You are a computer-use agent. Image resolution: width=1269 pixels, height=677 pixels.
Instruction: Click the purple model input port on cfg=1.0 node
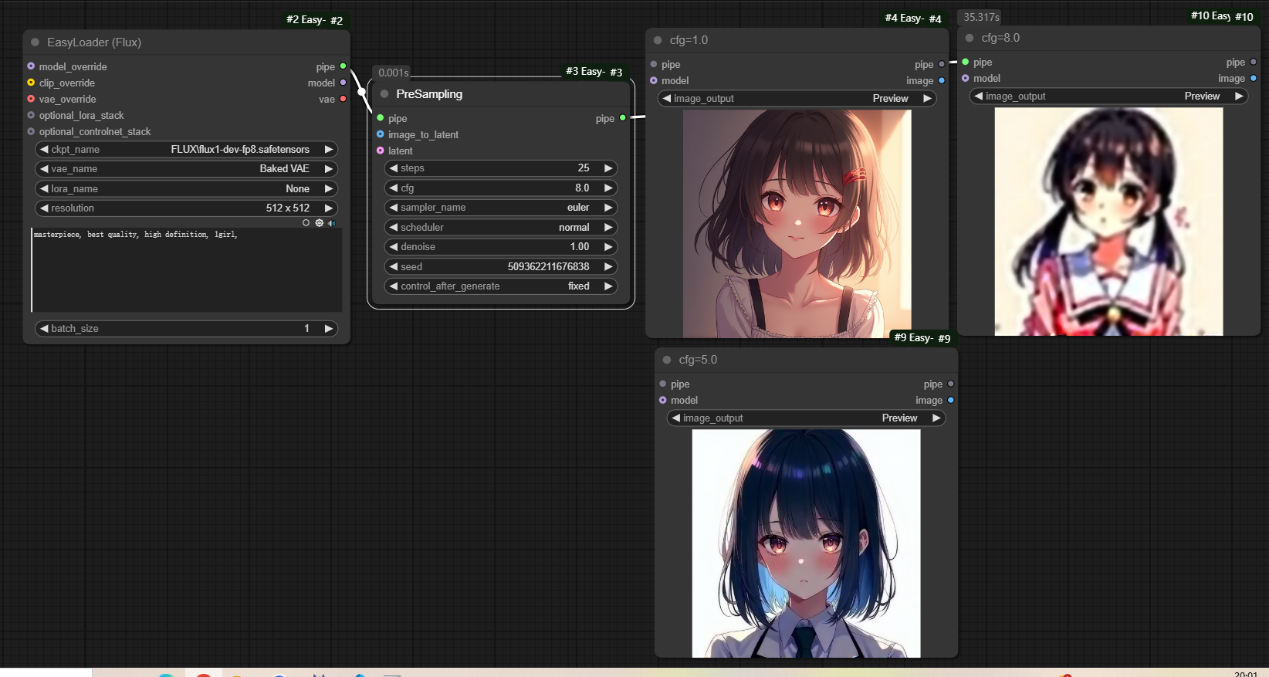653,81
